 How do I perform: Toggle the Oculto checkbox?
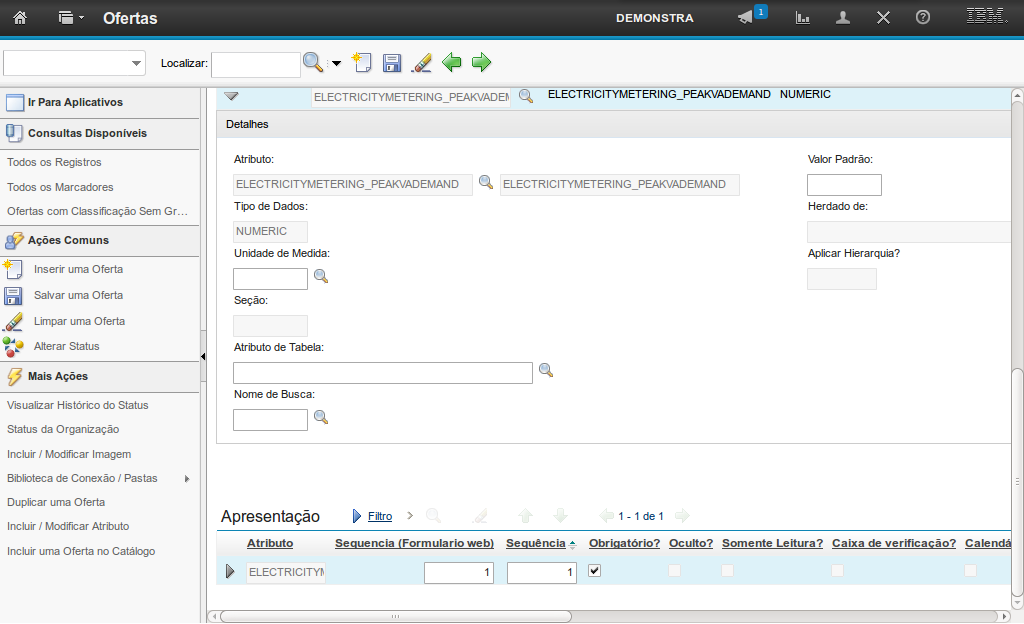point(675,570)
